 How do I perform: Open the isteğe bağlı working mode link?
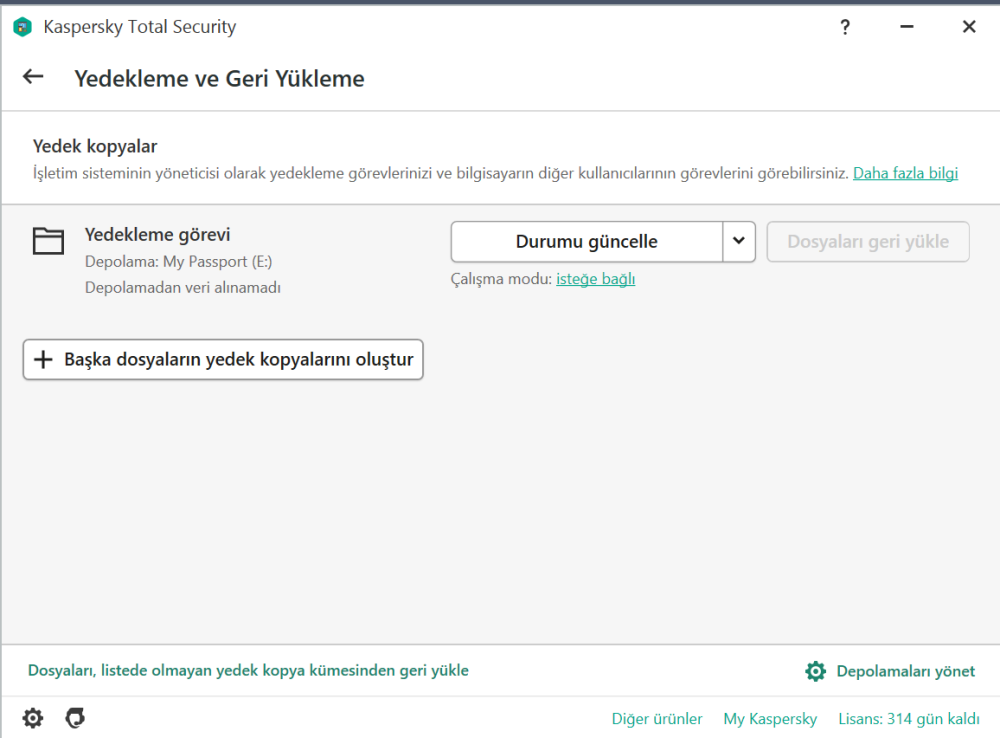[x=596, y=279]
